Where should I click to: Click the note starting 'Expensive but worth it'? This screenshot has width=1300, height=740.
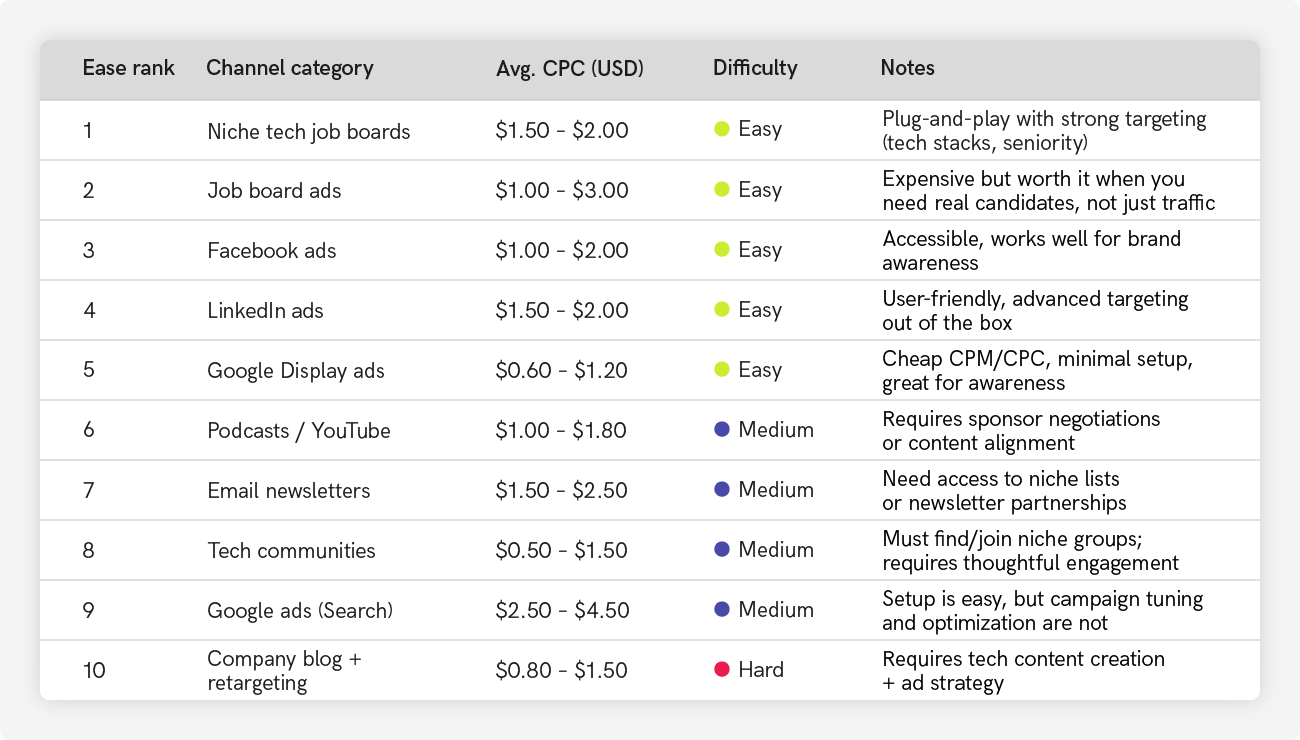click(1049, 191)
